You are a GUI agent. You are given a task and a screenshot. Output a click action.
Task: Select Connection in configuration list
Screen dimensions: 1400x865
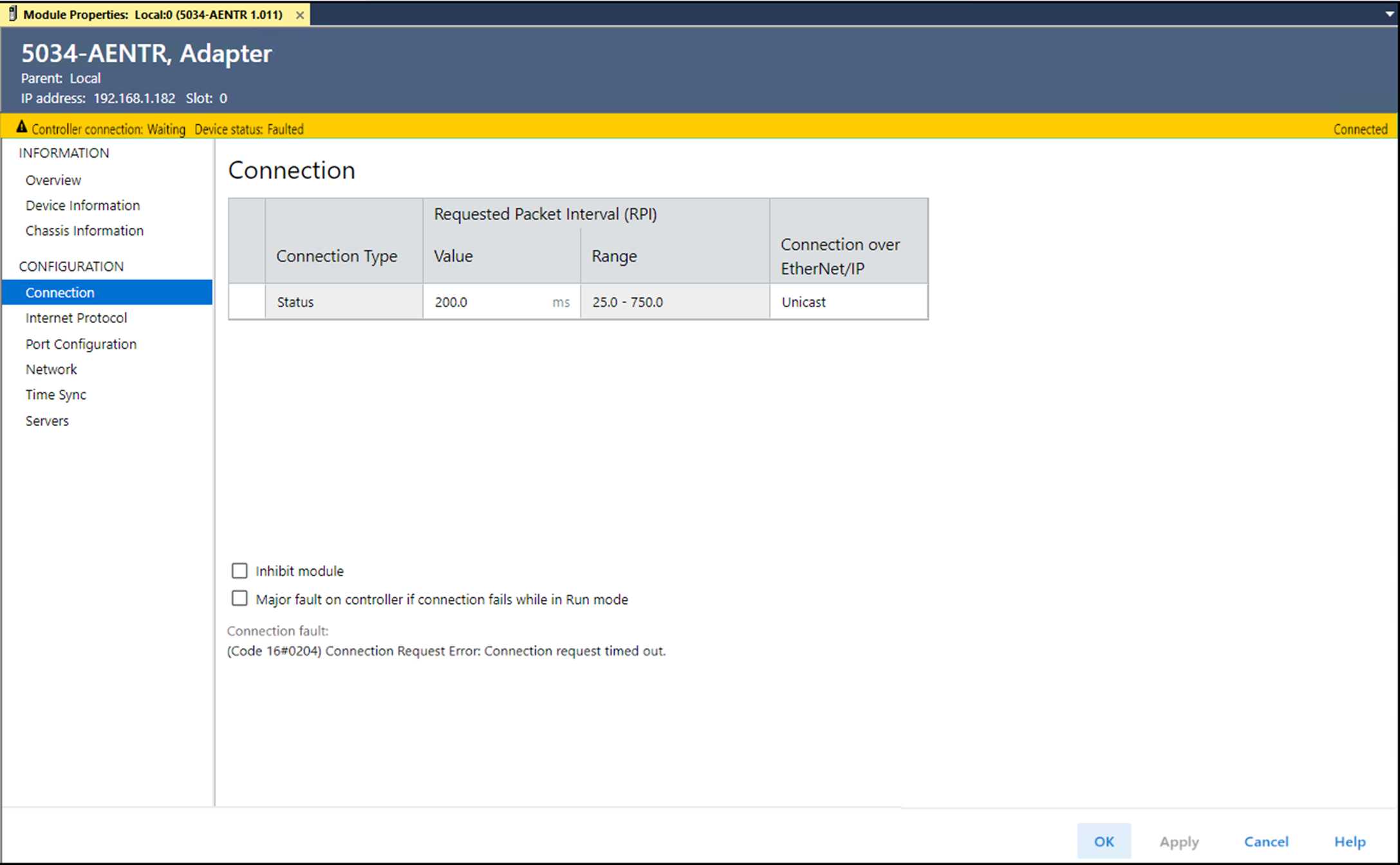[60, 292]
